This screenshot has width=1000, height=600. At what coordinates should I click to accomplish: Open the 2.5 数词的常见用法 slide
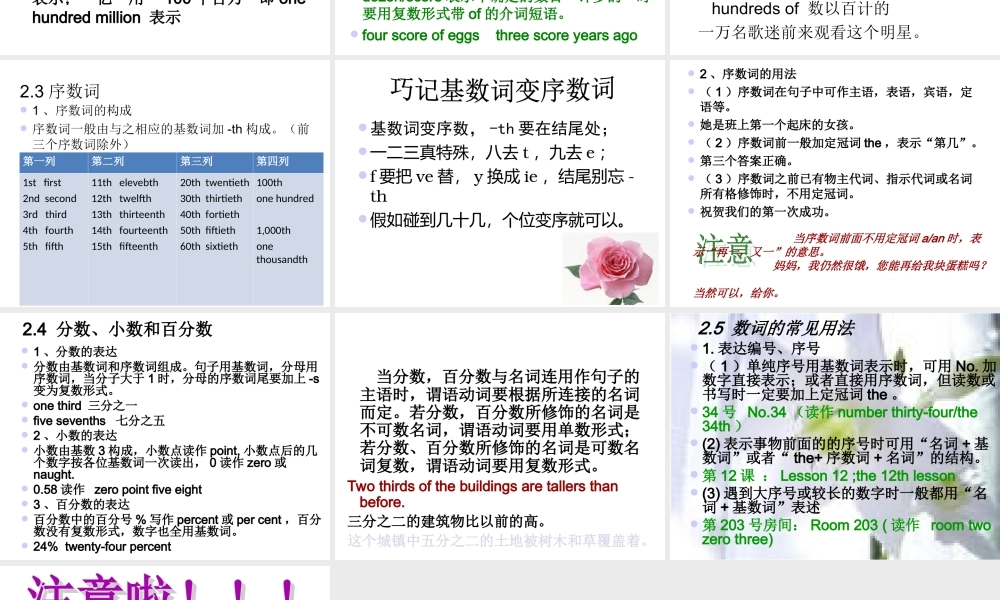pos(835,436)
